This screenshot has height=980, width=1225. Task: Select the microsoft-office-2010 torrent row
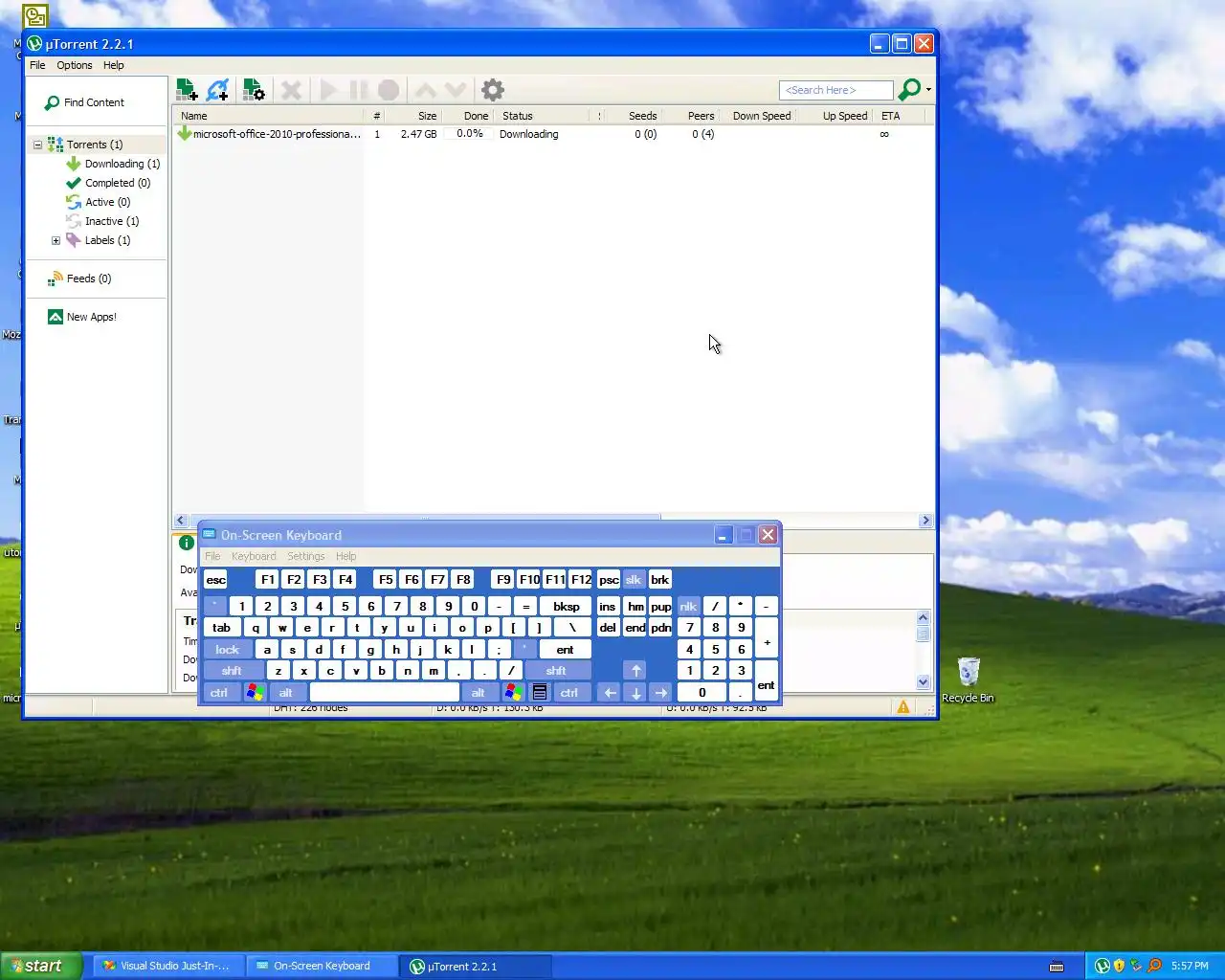tap(553, 134)
